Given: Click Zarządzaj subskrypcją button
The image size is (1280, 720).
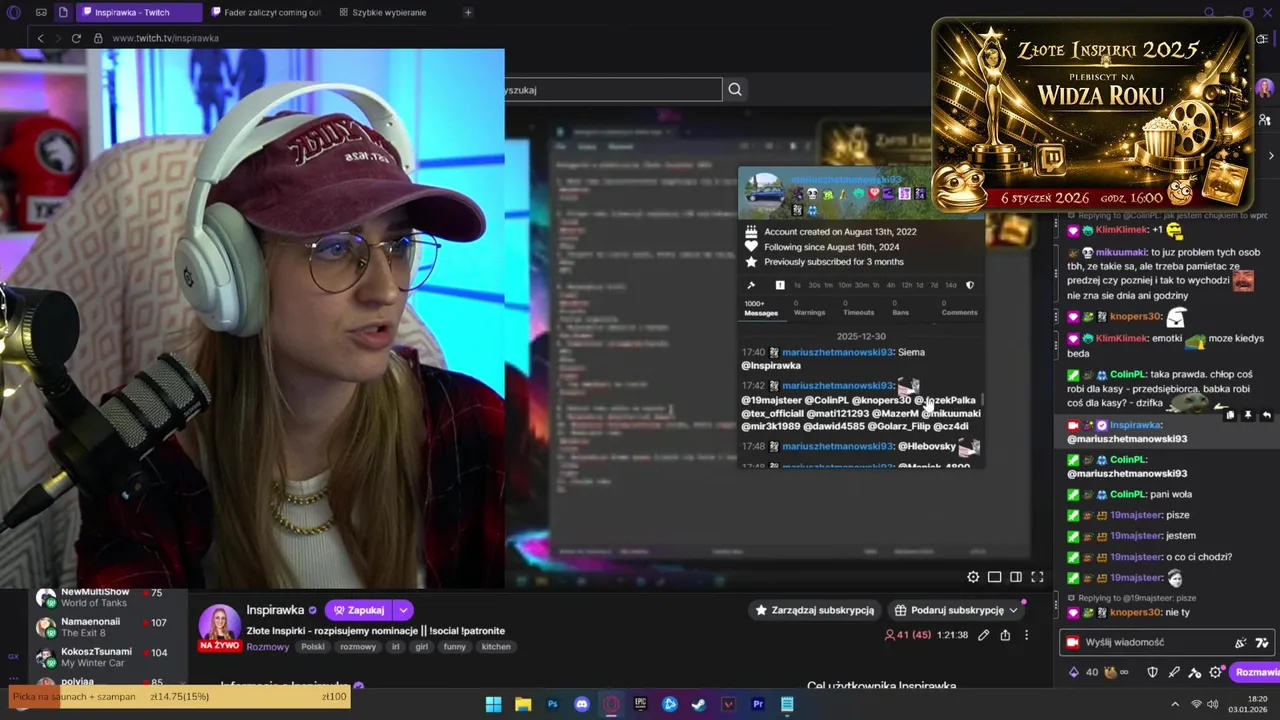Looking at the screenshot, I should pos(815,610).
